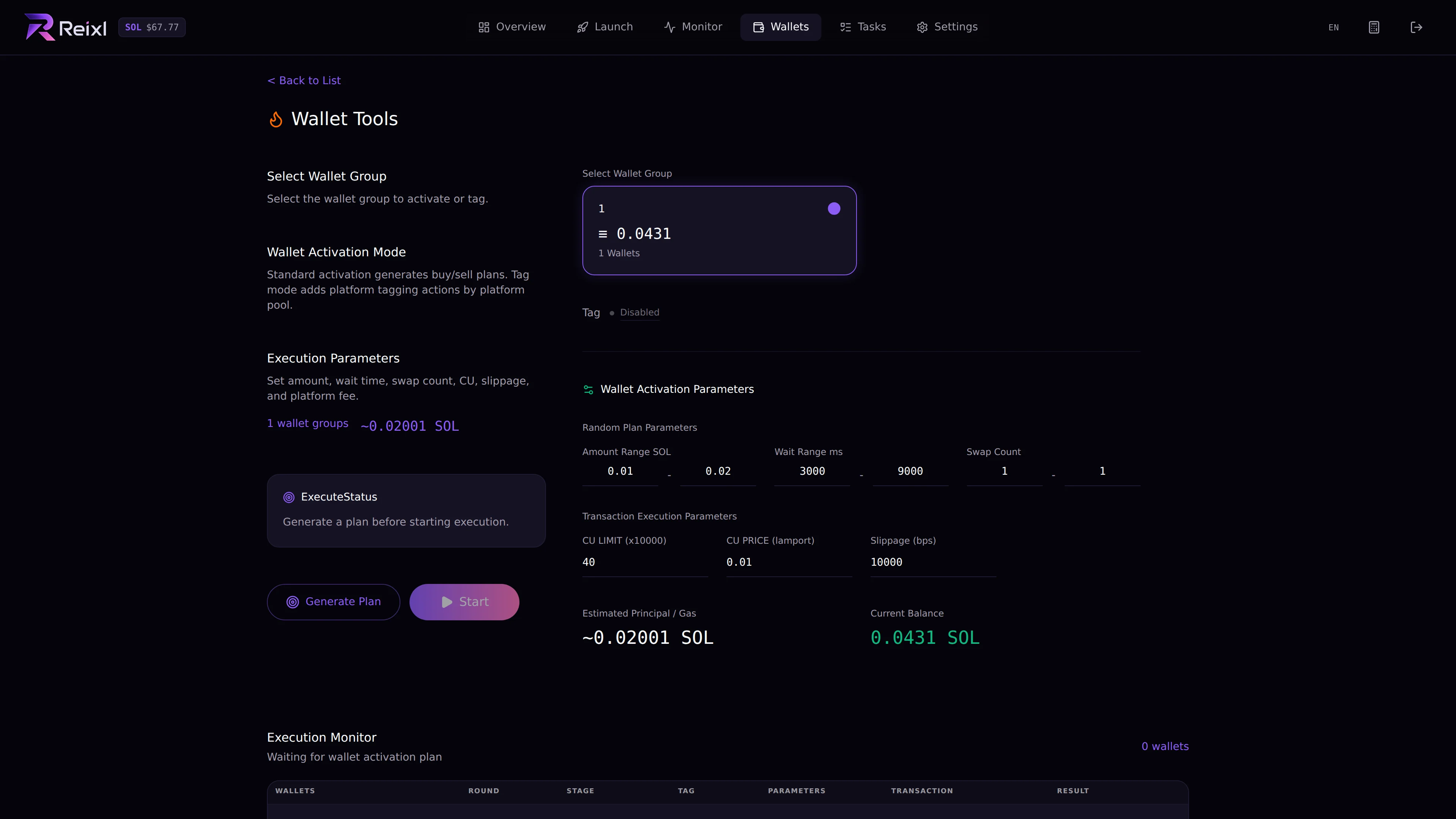The height and width of the screenshot is (819, 1456).
Task: Edit the Wait Range maximum 9000
Action: [x=910, y=471]
